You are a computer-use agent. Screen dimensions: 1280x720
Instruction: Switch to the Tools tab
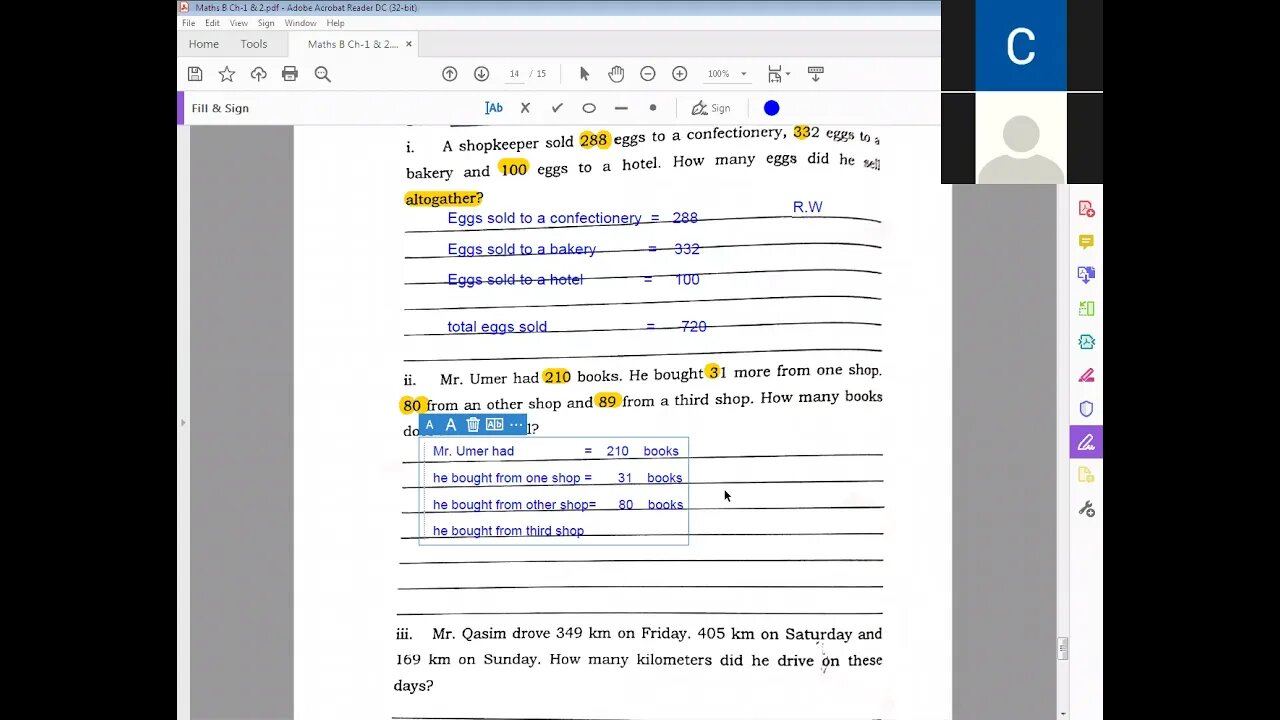pyautogui.click(x=254, y=44)
